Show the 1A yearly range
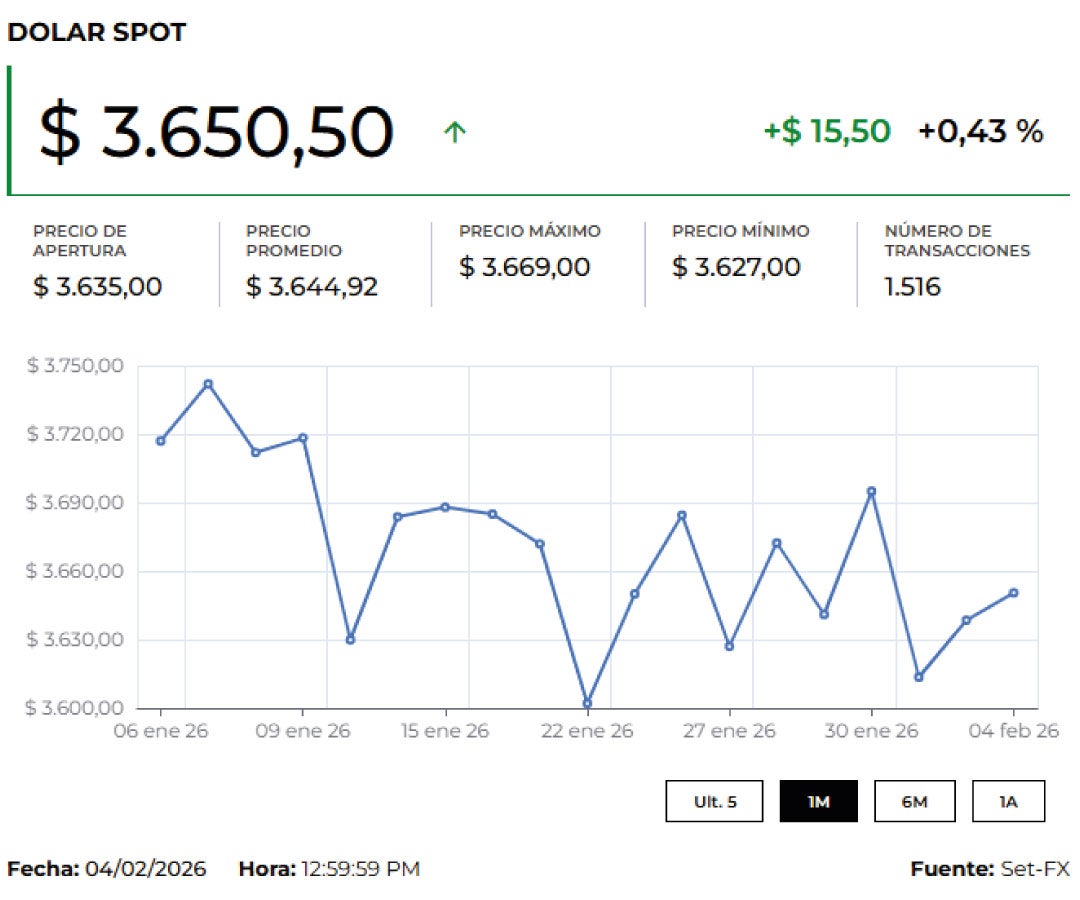This screenshot has width=1080, height=900. pyautogui.click(x=1008, y=802)
